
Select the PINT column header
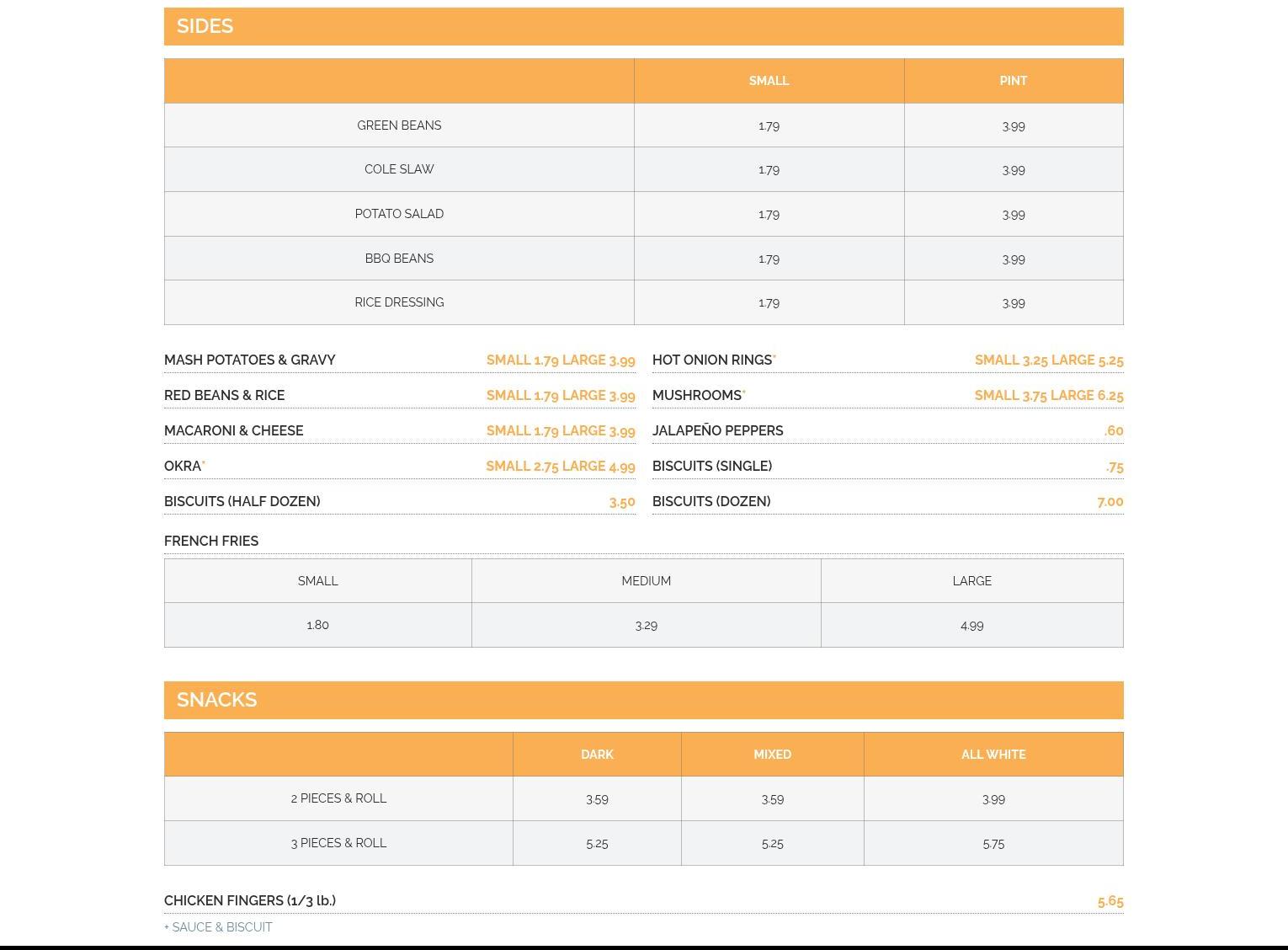1013,81
